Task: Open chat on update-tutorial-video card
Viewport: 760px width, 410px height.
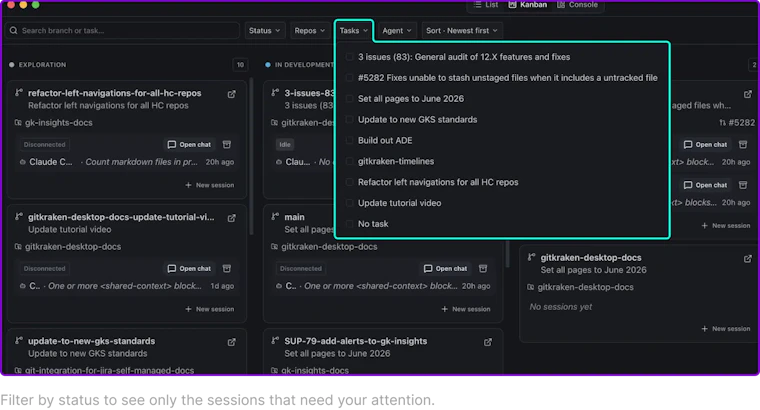Action: coord(190,268)
